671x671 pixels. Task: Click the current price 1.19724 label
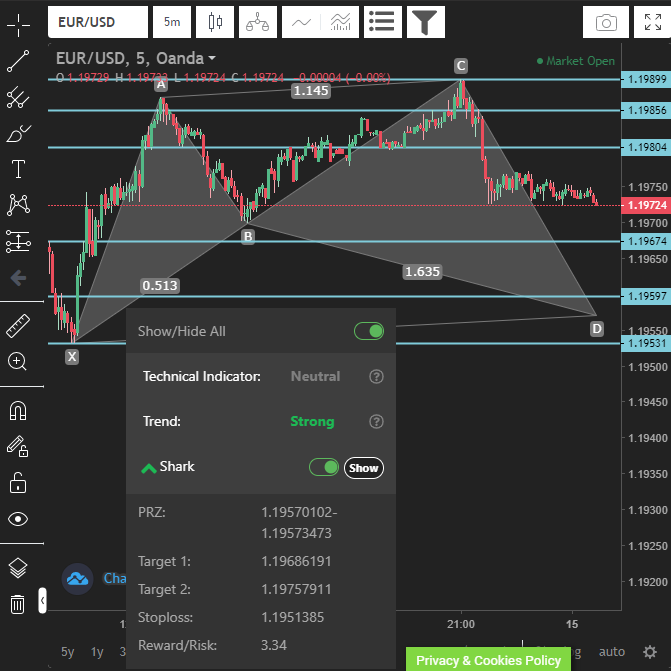point(646,205)
